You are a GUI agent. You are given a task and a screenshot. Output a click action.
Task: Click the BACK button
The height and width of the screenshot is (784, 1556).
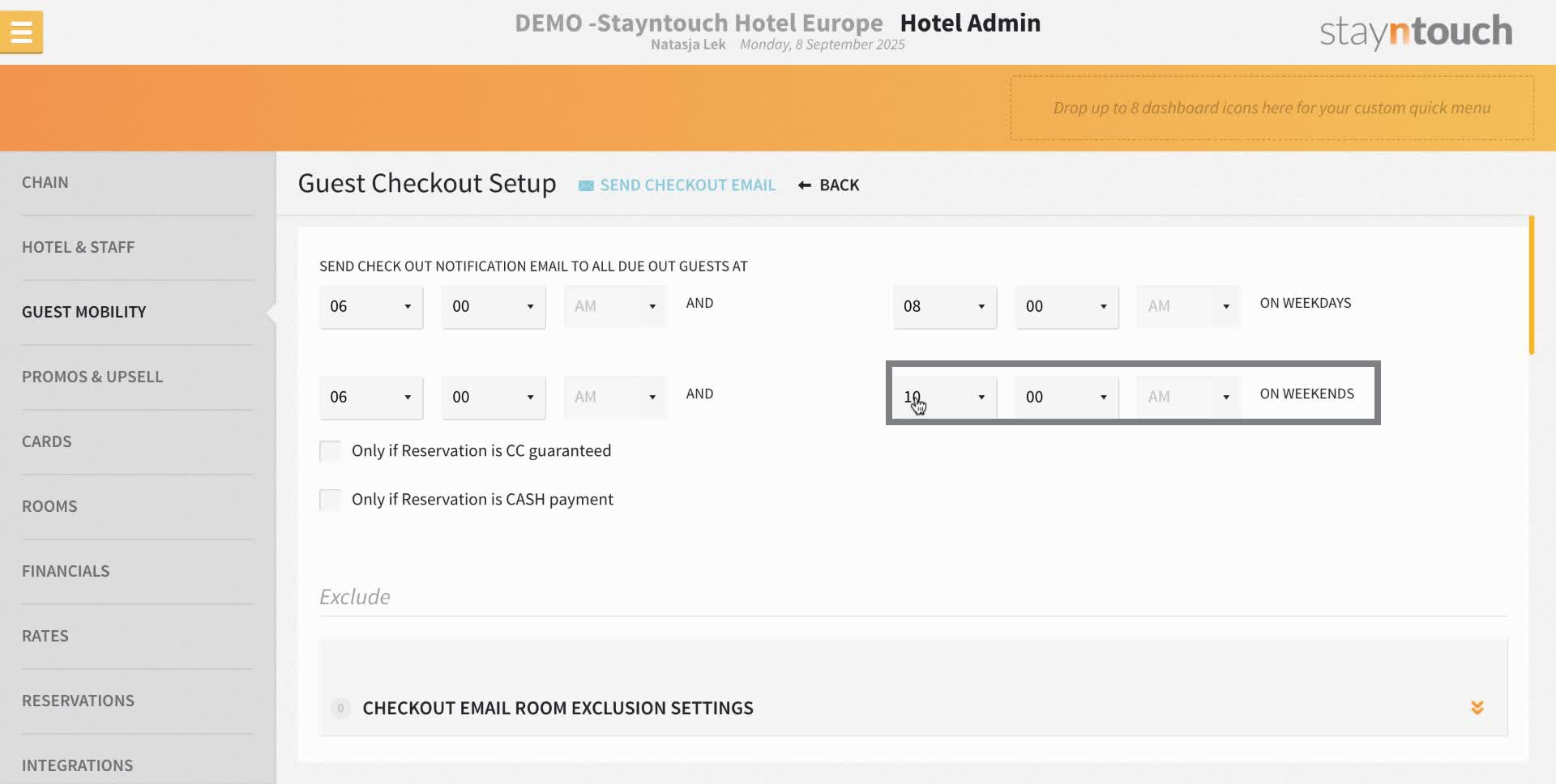840,185
